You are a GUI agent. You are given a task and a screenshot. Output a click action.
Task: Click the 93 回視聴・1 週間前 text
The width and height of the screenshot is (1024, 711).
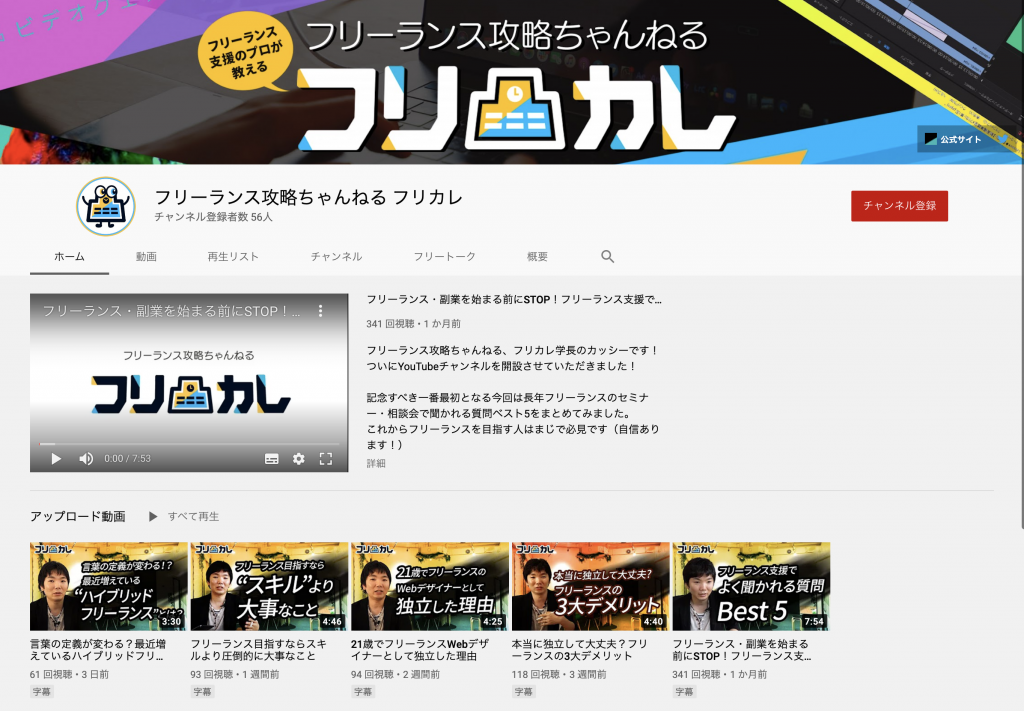[x=235, y=674]
